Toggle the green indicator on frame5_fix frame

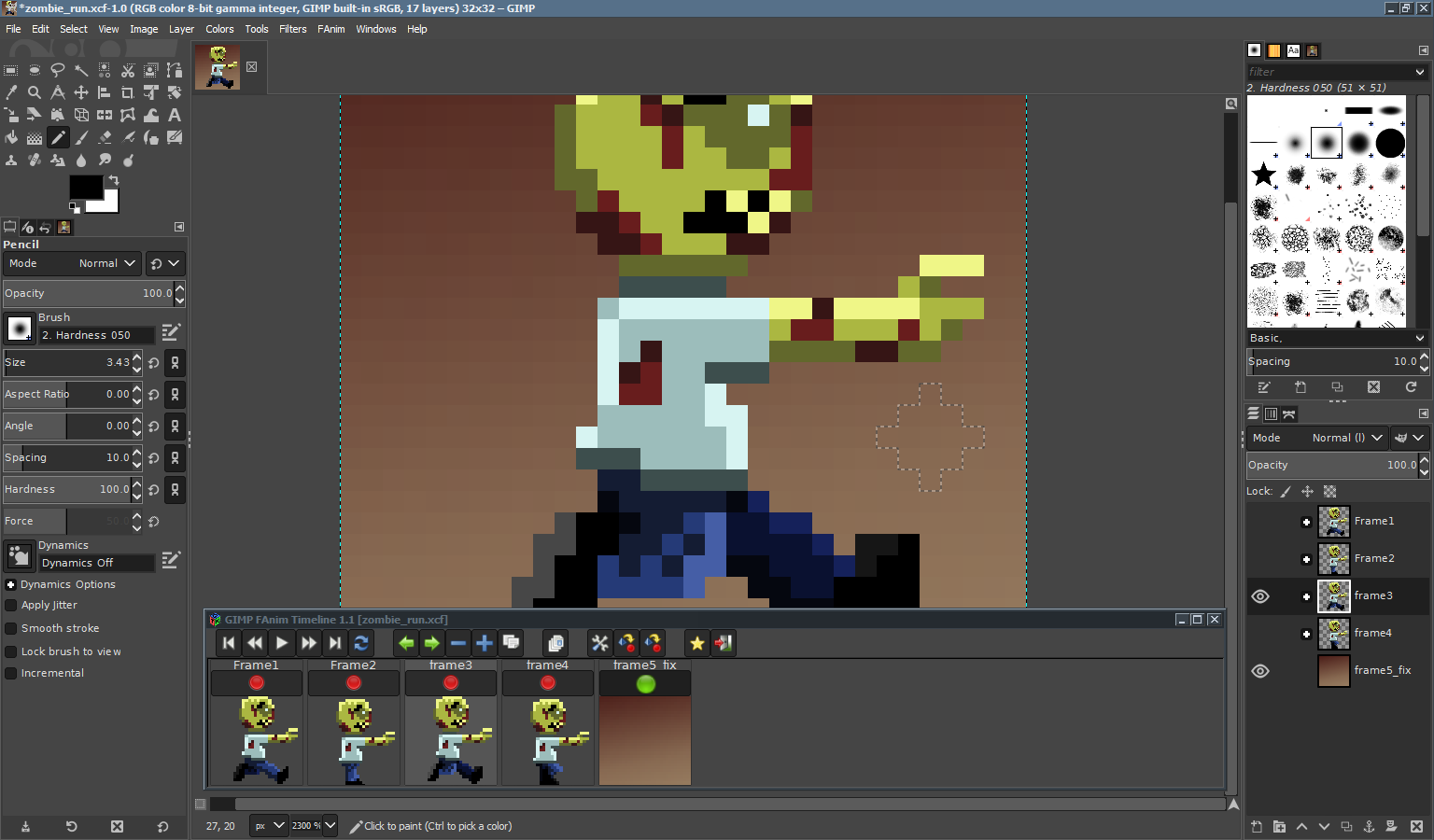(644, 682)
